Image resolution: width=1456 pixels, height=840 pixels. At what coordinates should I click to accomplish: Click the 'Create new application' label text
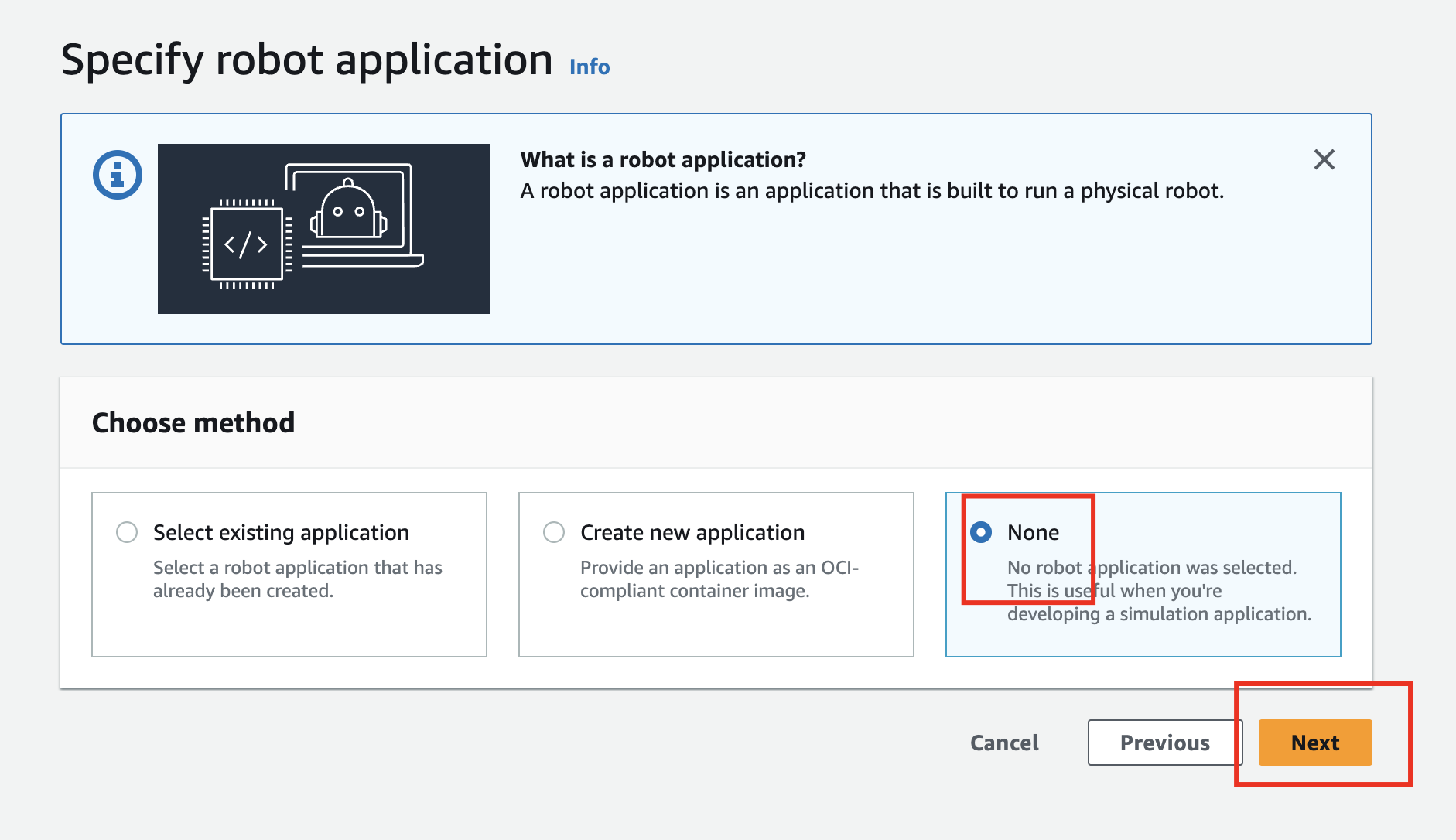(x=692, y=532)
